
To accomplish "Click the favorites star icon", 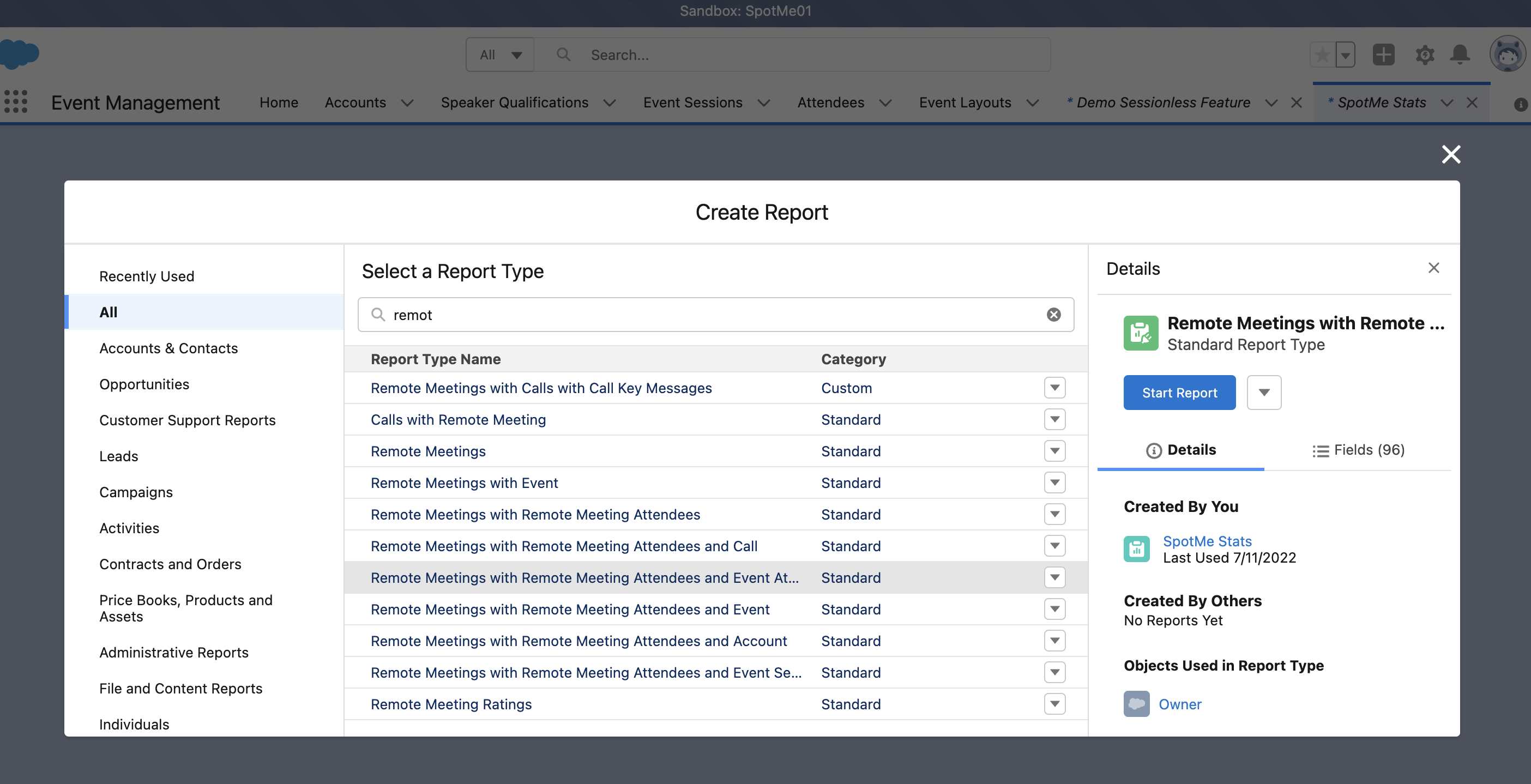I will click(x=1322, y=55).
